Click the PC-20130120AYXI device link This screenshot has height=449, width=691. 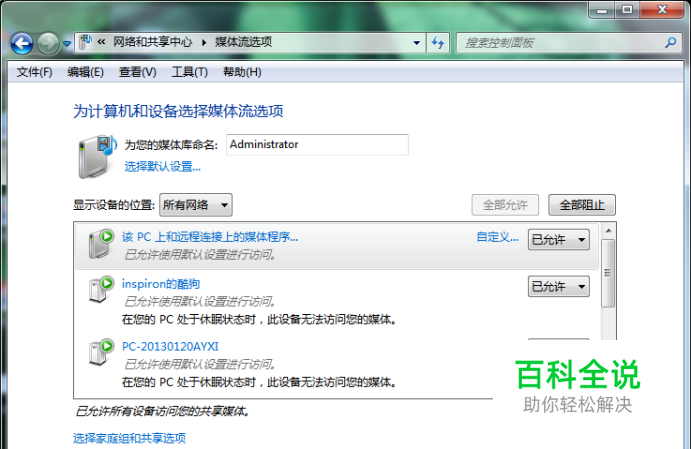[x=170, y=346]
